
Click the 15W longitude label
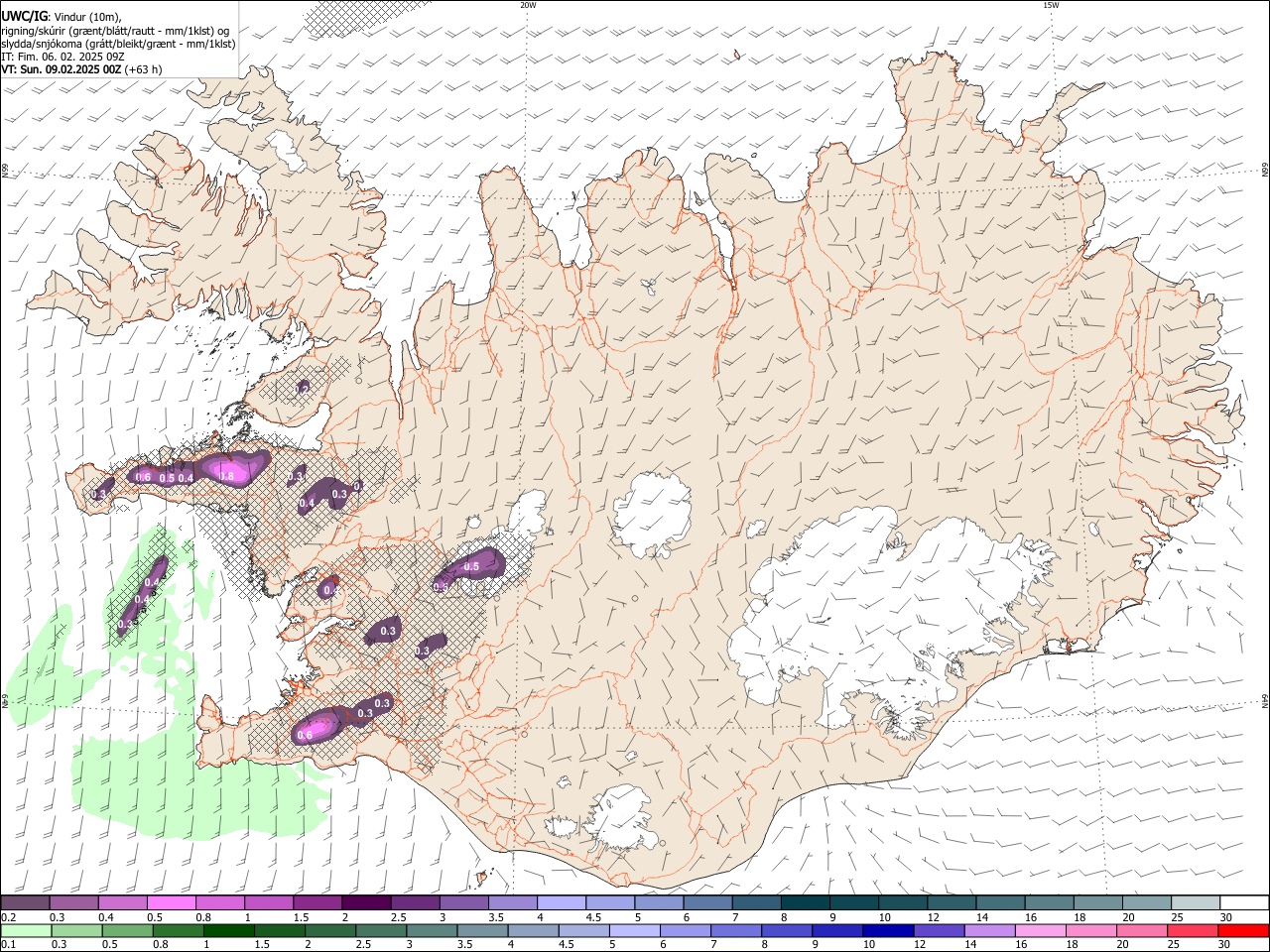tap(1052, 5)
